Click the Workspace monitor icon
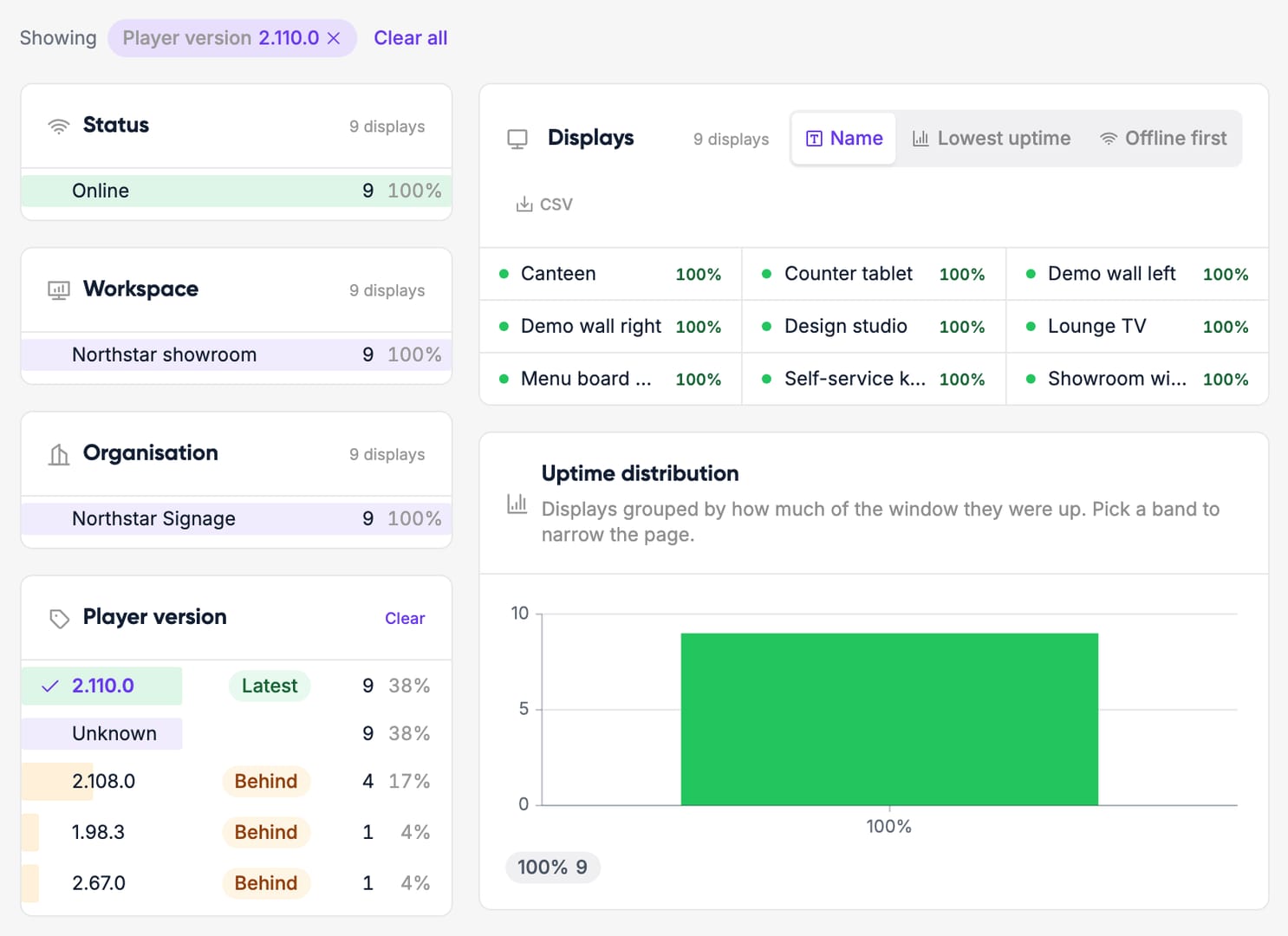 (x=59, y=290)
